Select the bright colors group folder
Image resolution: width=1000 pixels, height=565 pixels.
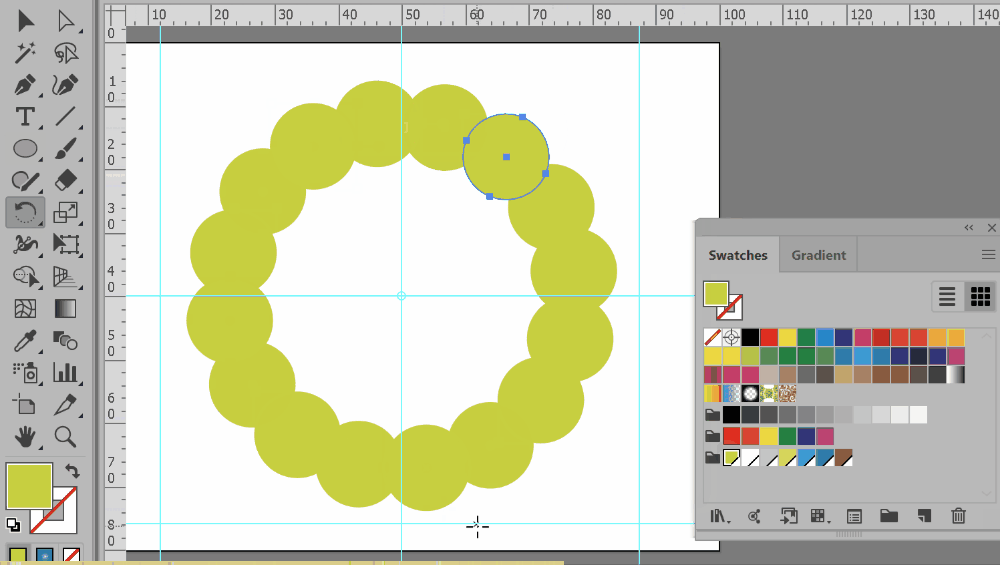pos(712,436)
